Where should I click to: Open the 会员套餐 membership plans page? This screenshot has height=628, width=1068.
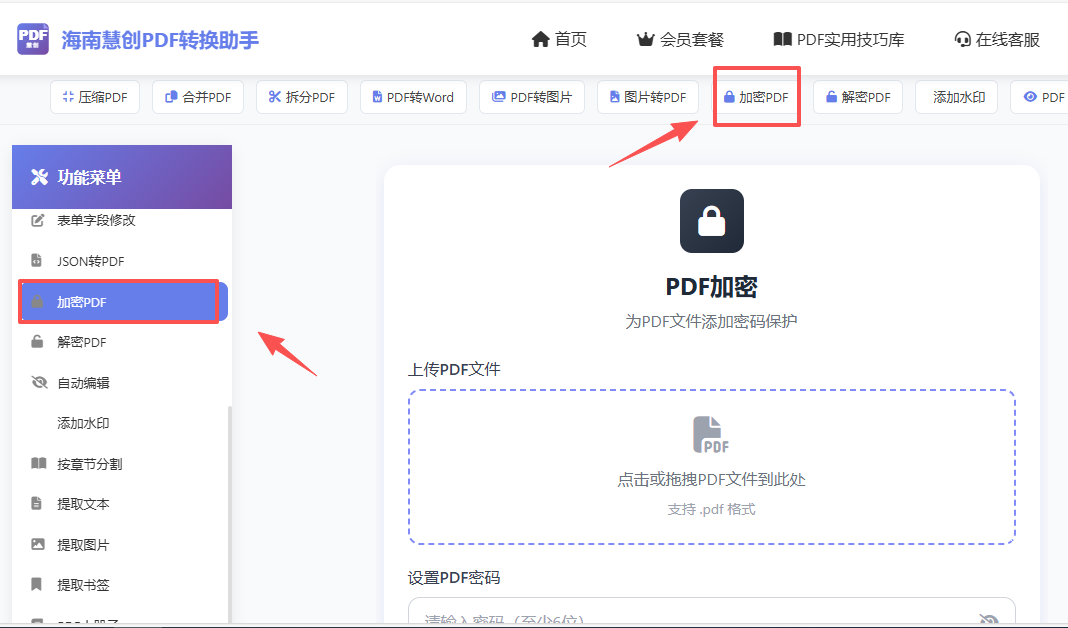click(680, 40)
